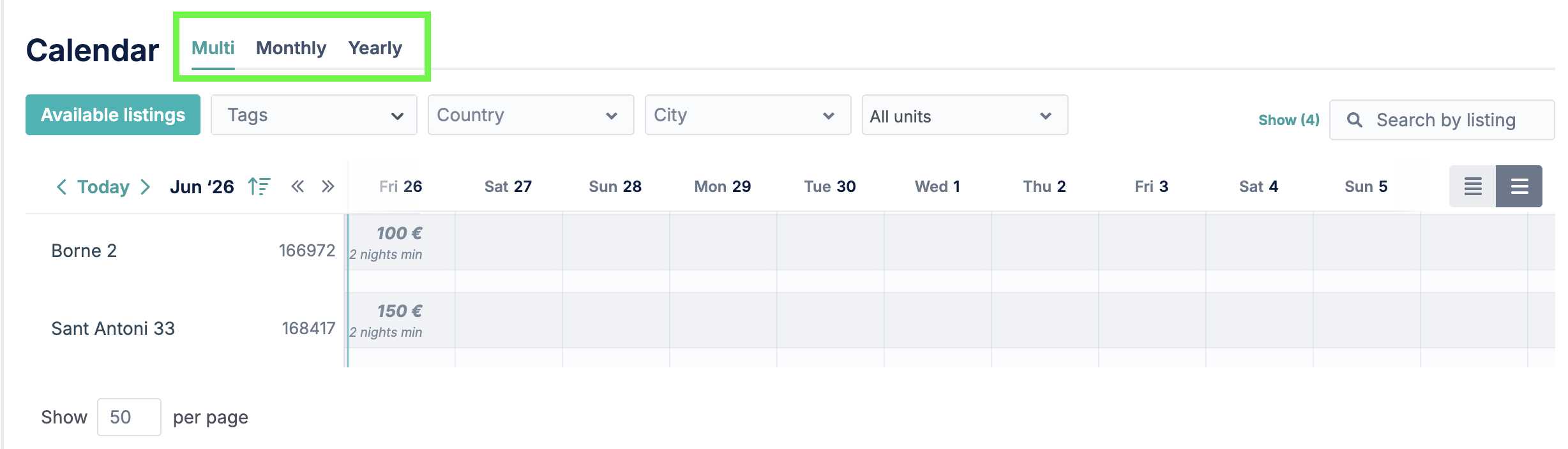1568x449 pixels.
Task: Go to previous day with left chevron
Action: (61, 187)
